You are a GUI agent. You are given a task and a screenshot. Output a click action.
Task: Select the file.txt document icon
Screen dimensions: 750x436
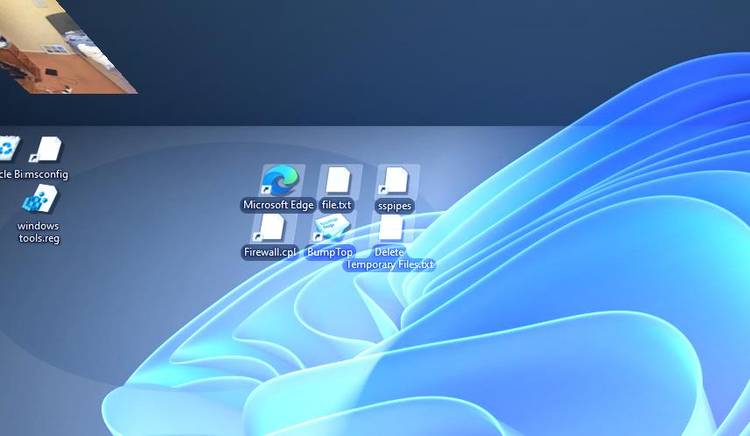(338, 181)
